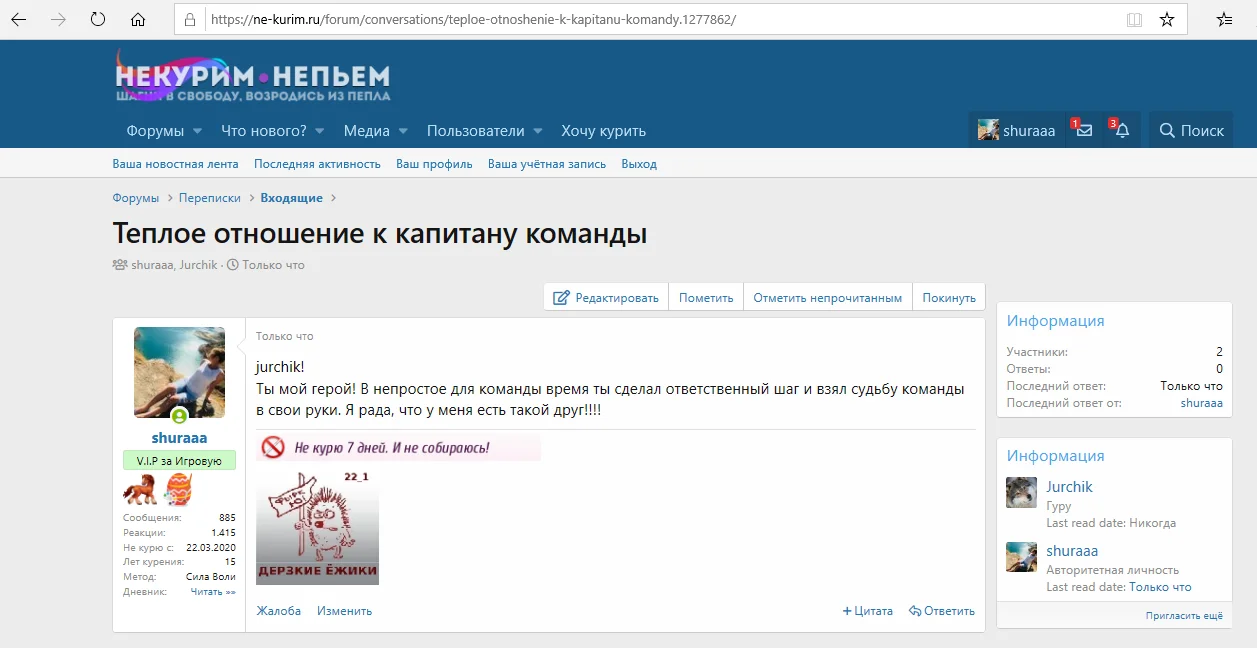Click Форумы breadcrumb
Screen dimensions: 1257x648
click(x=136, y=198)
